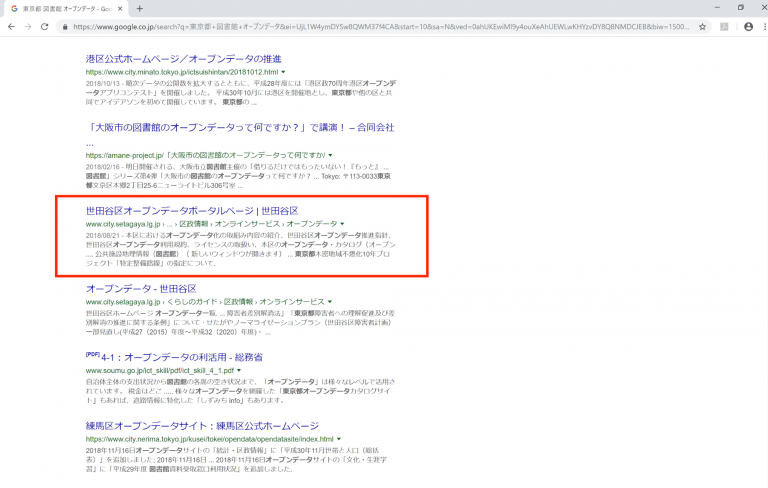Click the 2018/10/13 snippet under 港区 result
The height and width of the screenshot is (488, 768).
tap(240, 93)
